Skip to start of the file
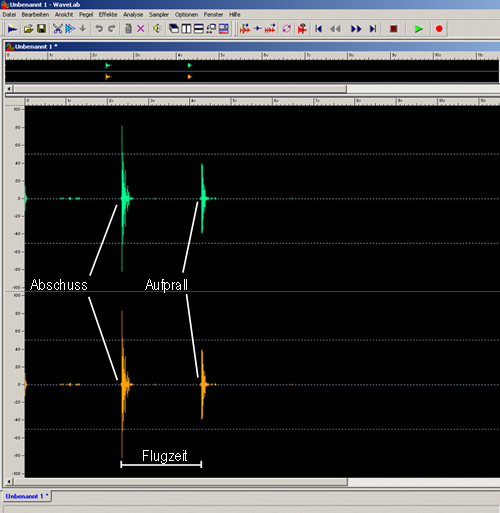This screenshot has width=500, height=513. click(318, 29)
